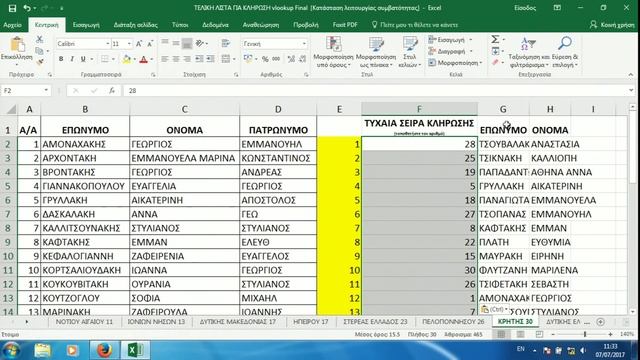Decrease font size with the small A

tap(150, 44)
